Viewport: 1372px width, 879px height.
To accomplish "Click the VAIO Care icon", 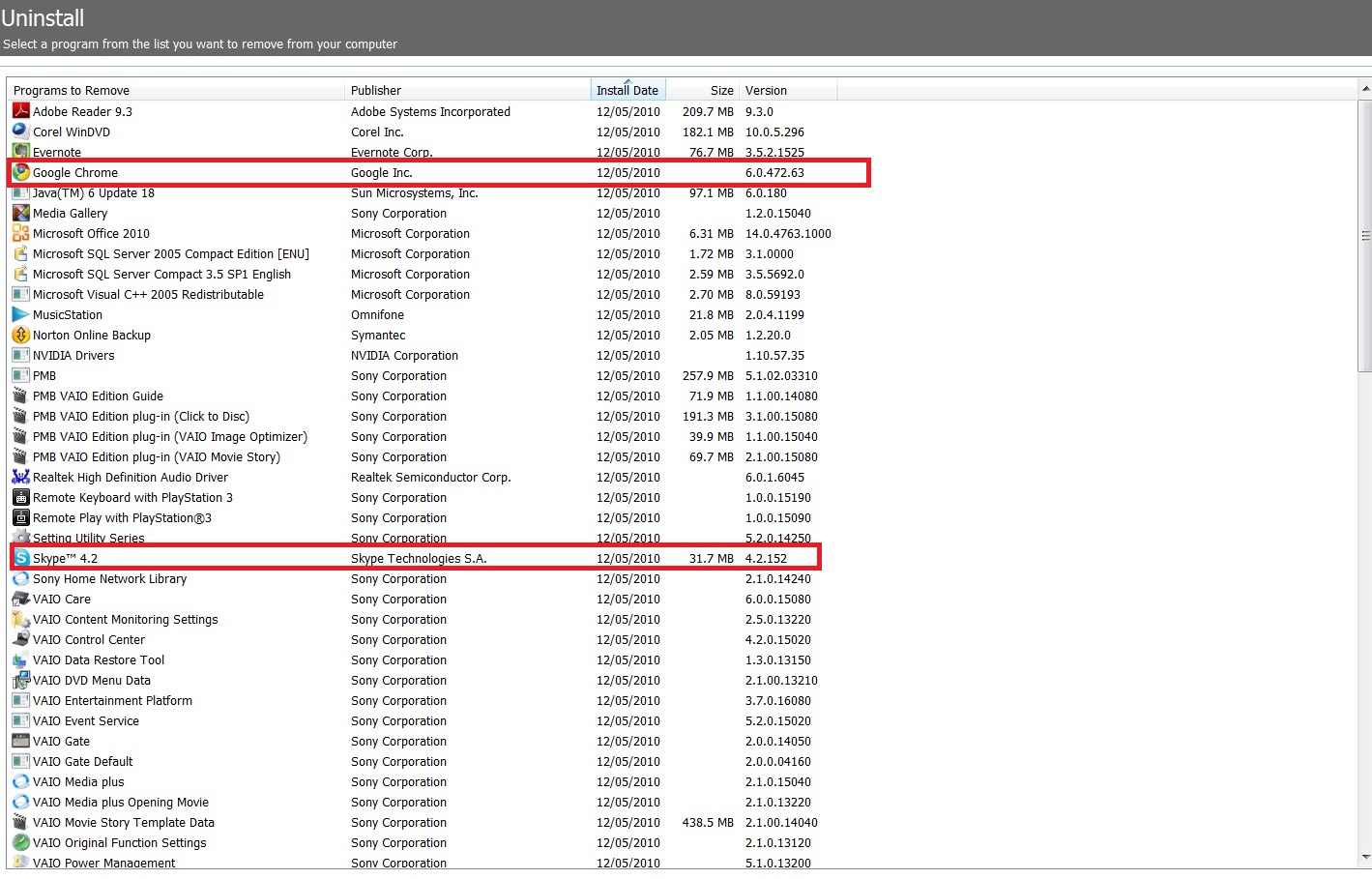I will [x=20, y=599].
